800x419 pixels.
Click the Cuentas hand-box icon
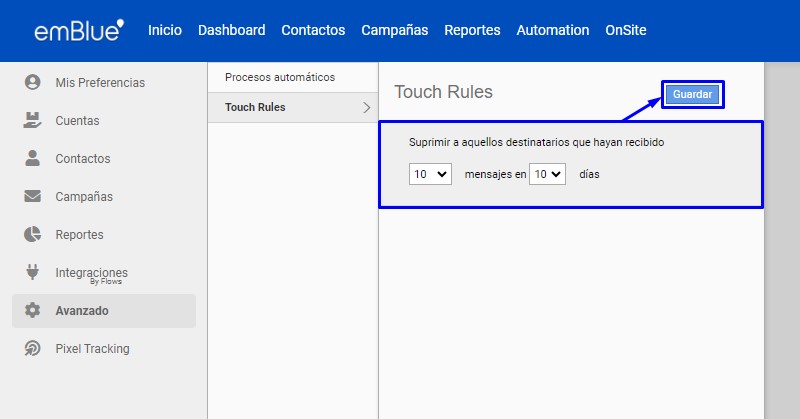click(x=33, y=120)
